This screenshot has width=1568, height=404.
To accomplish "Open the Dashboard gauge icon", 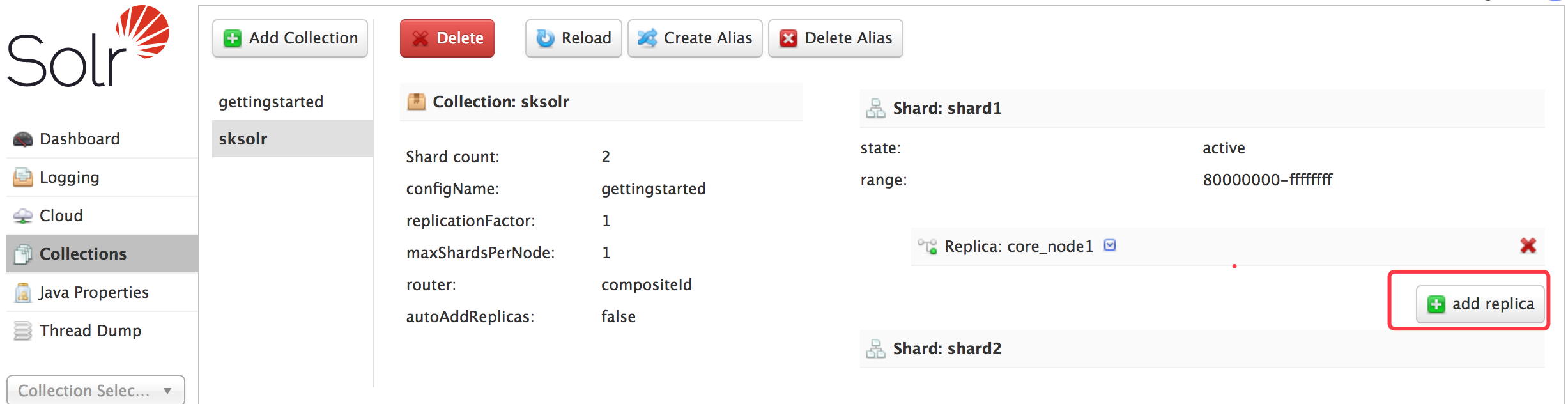I will [x=22, y=139].
